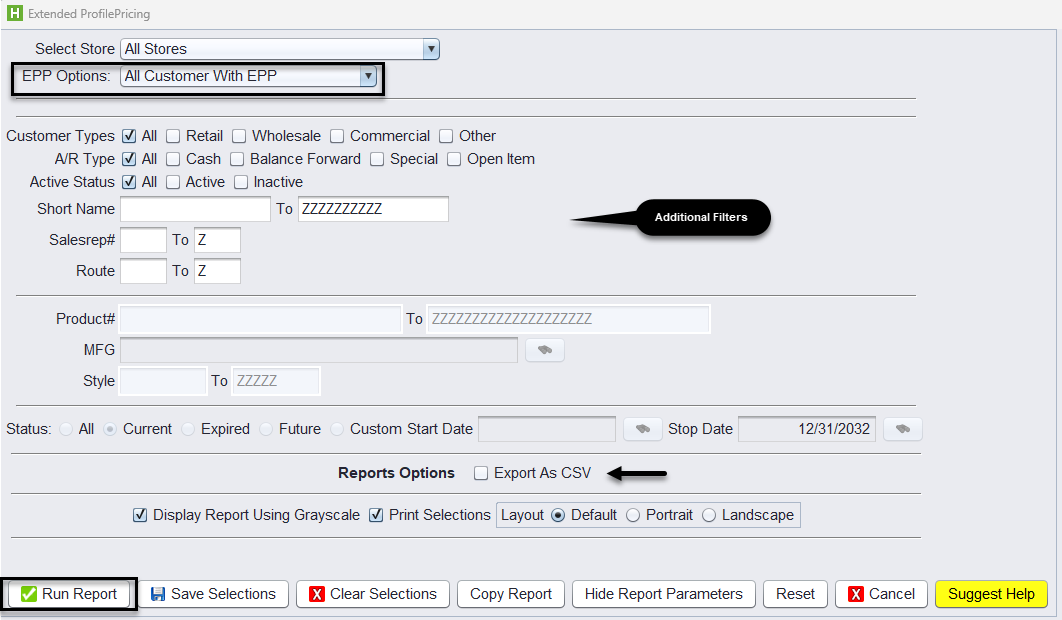Open the Select Store dropdown

tap(431, 48)
